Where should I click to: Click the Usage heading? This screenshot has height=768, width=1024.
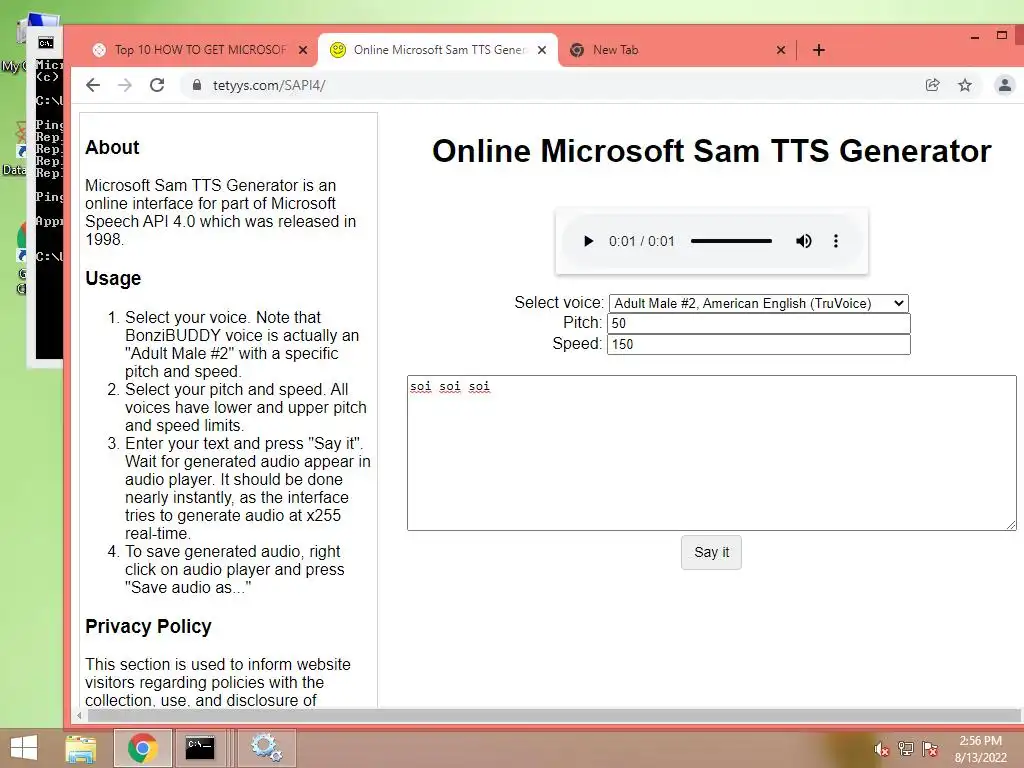[113, 278]
